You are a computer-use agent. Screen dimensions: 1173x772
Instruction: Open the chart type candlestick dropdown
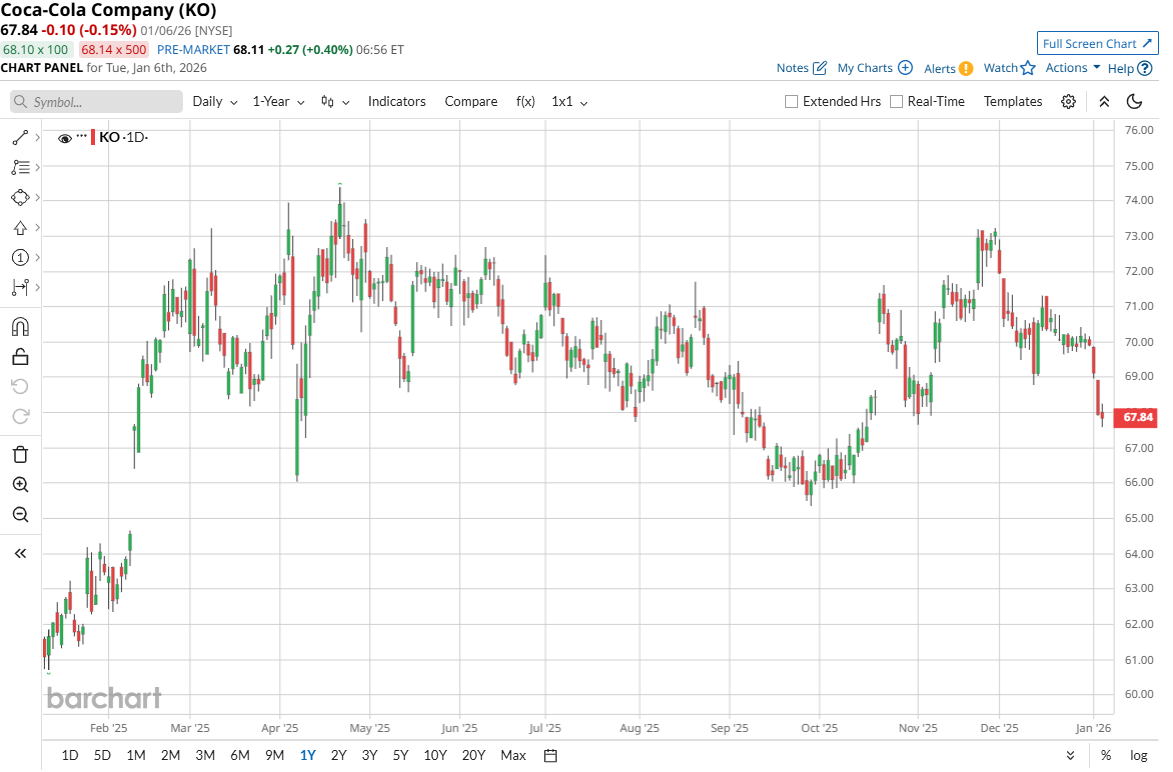click(335, 102)
